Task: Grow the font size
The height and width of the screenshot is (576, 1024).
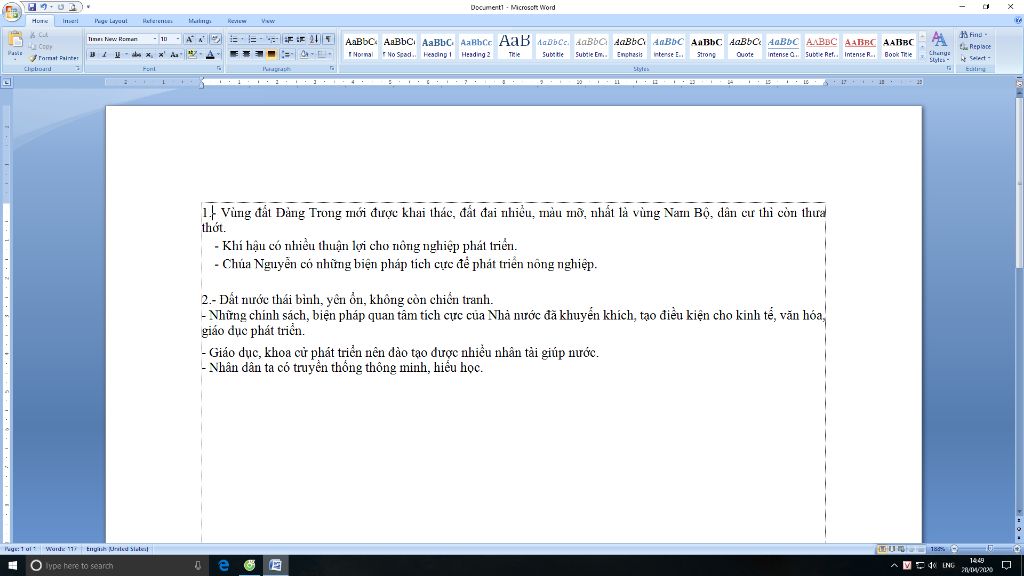Action: tap(189, 39)
